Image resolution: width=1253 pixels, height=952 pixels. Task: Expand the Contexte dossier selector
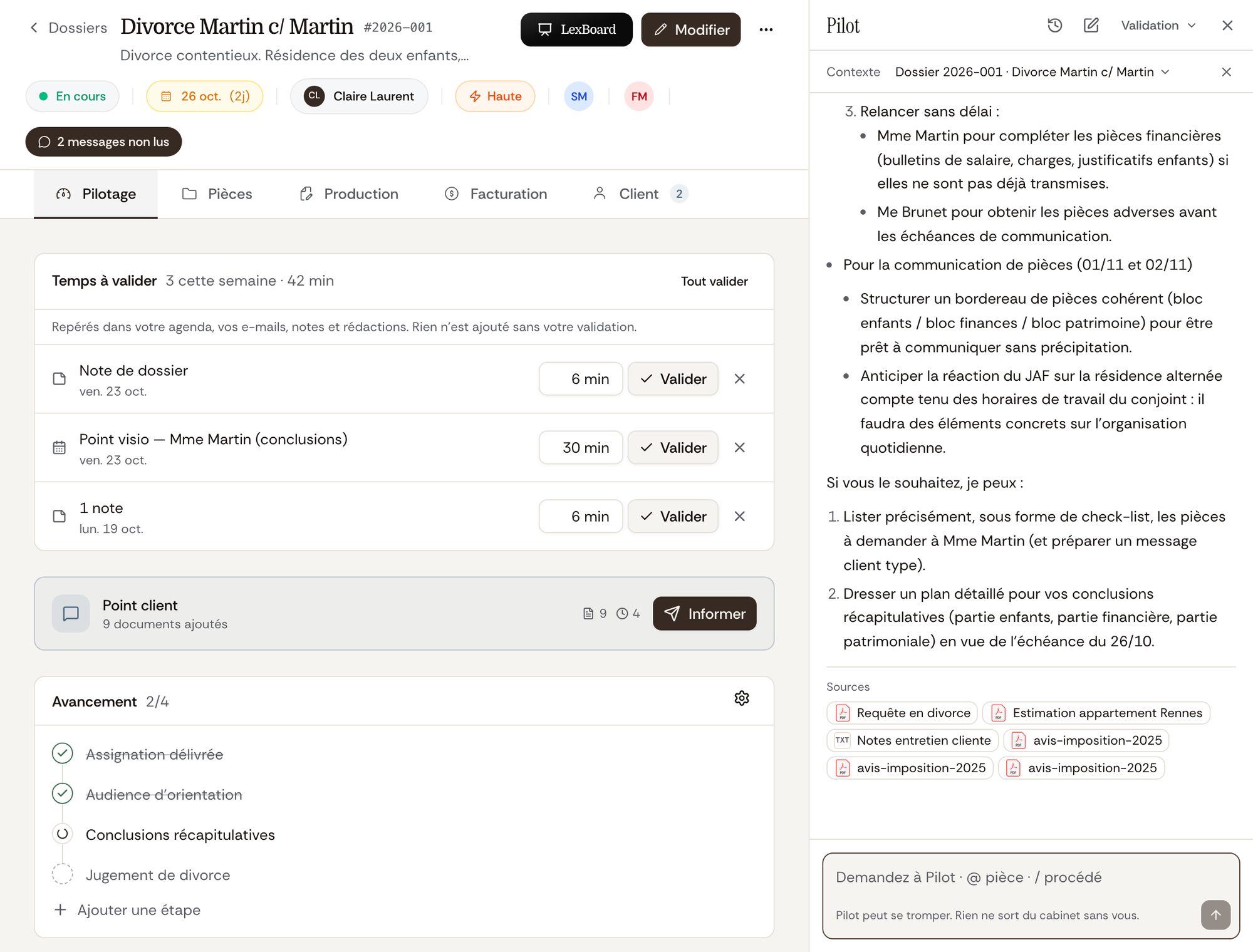[x=1032, y=72]
